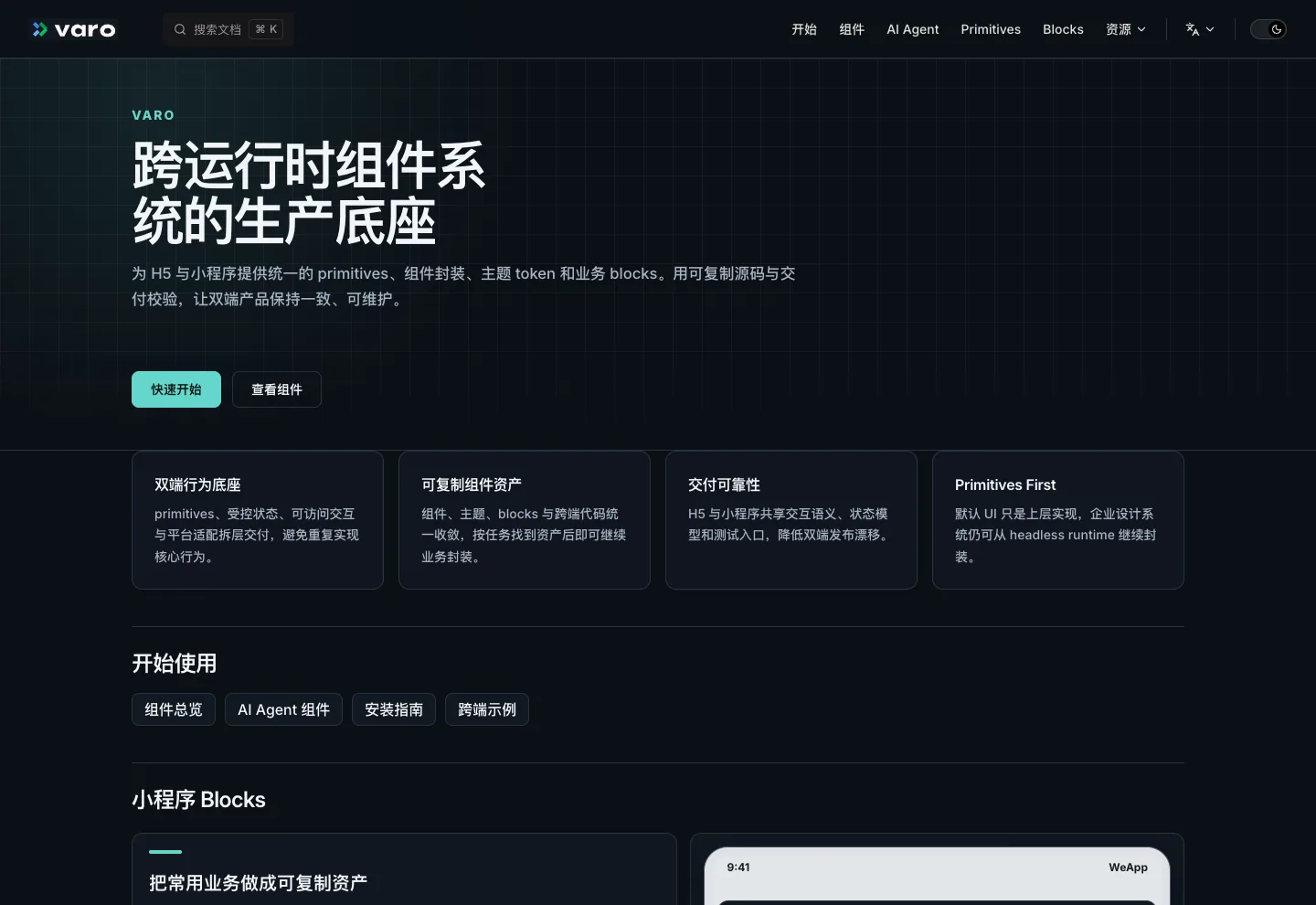Viewport: 1316px width, 905px height.
Task: Click the 小程序 Blocks heading
Action: 198,800
